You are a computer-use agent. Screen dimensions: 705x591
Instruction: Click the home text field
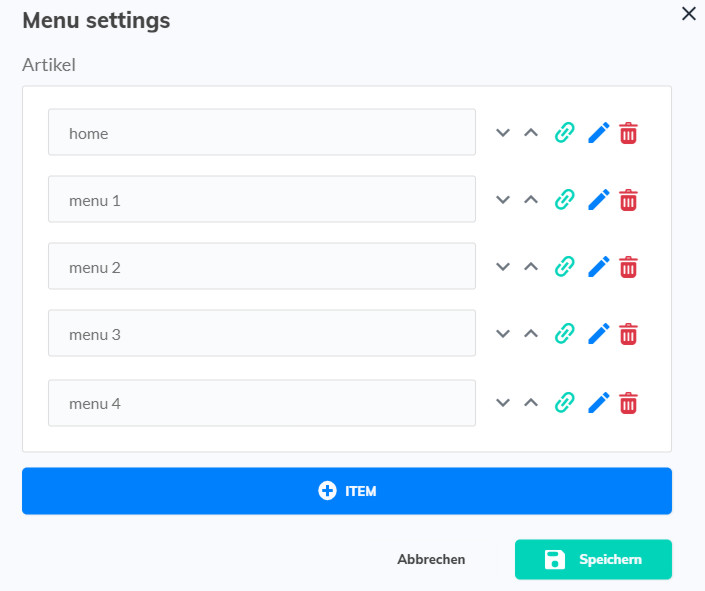click(261, 132)
